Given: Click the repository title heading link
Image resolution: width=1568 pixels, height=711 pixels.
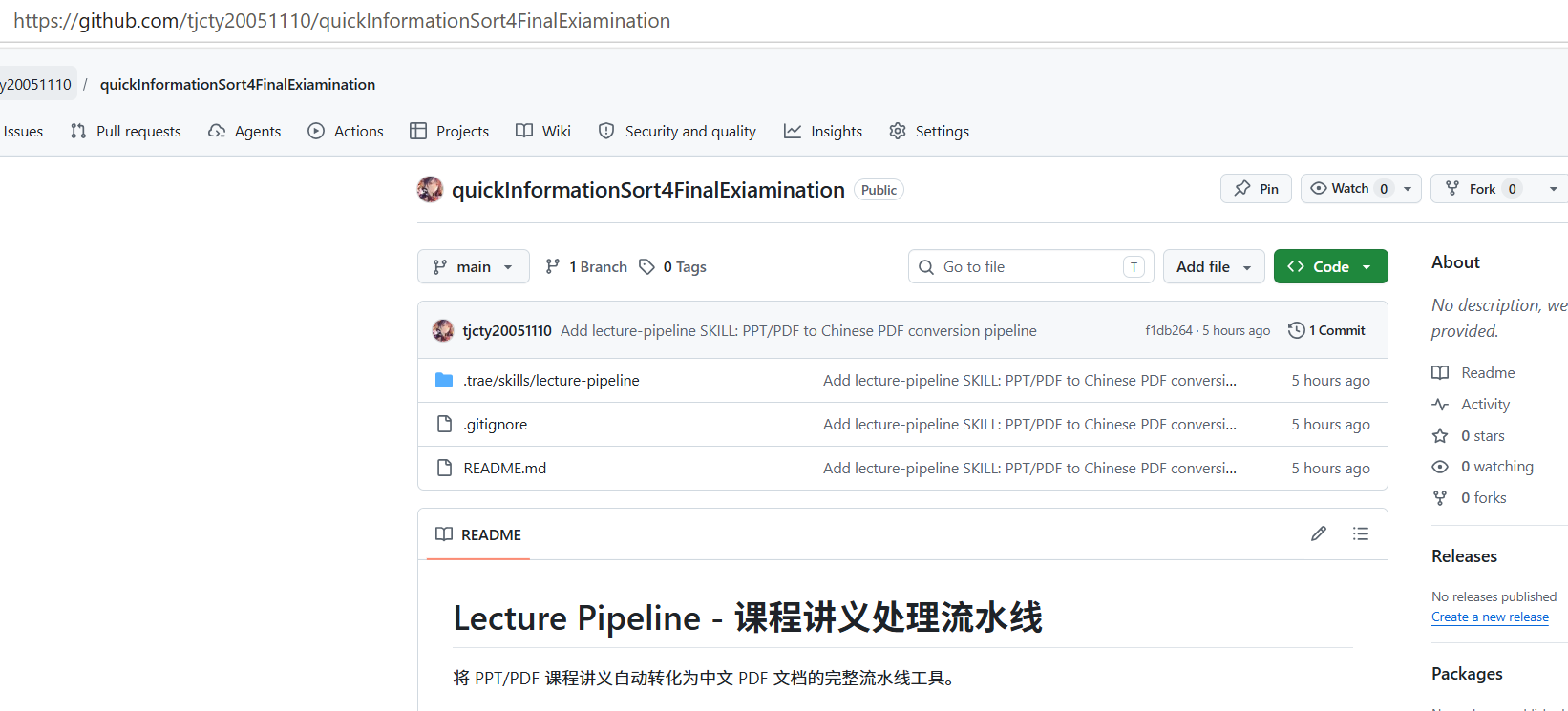Looking at the screenshot, I should click(648, 190).
